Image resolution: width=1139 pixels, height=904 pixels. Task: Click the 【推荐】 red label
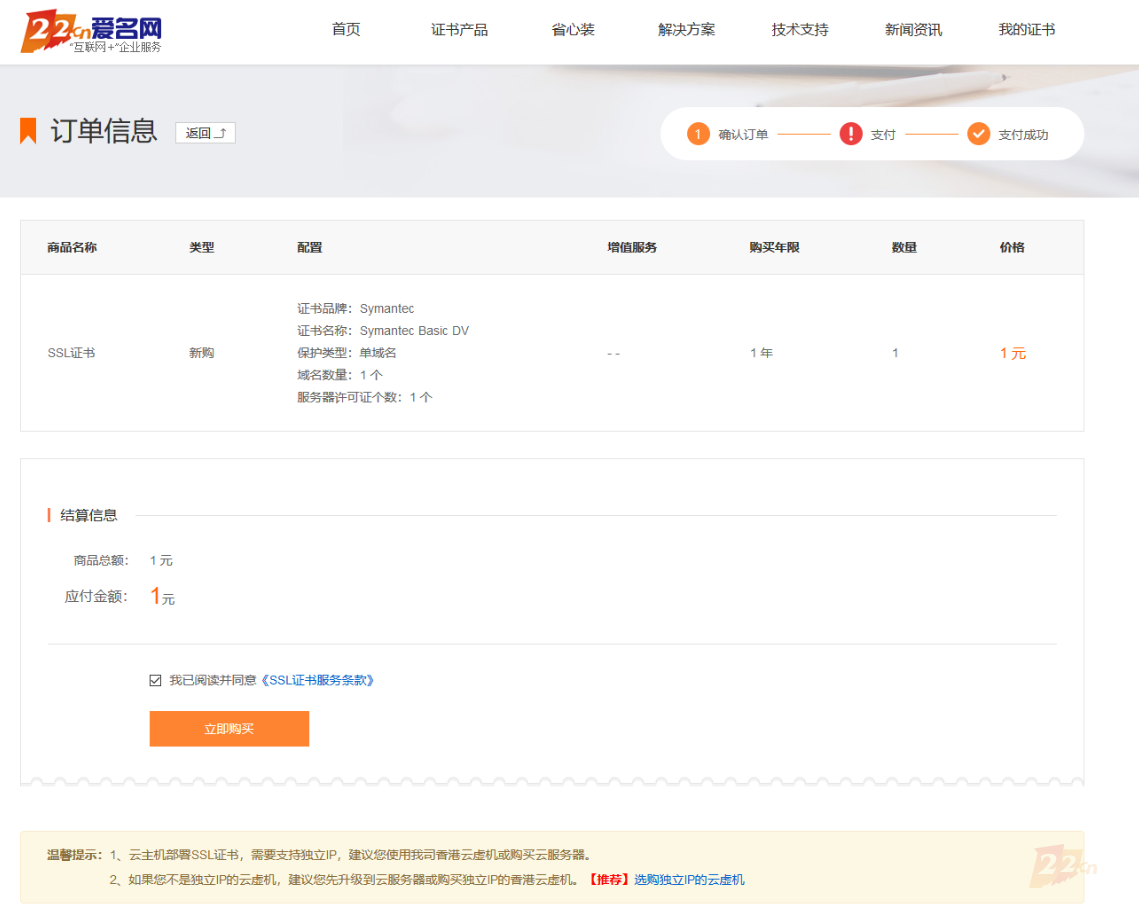tap(609, 879)
